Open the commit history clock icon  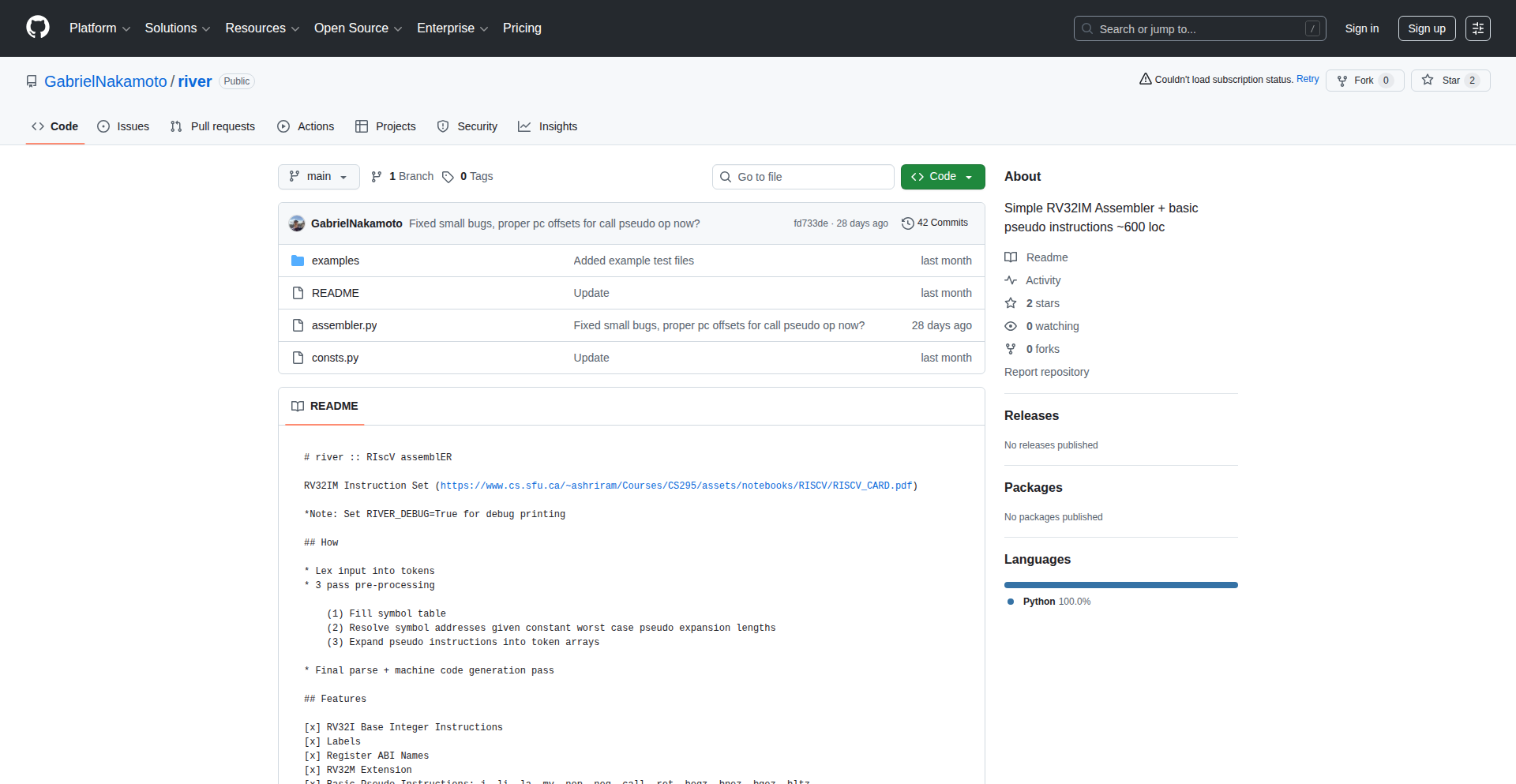(x=908, y=223)
